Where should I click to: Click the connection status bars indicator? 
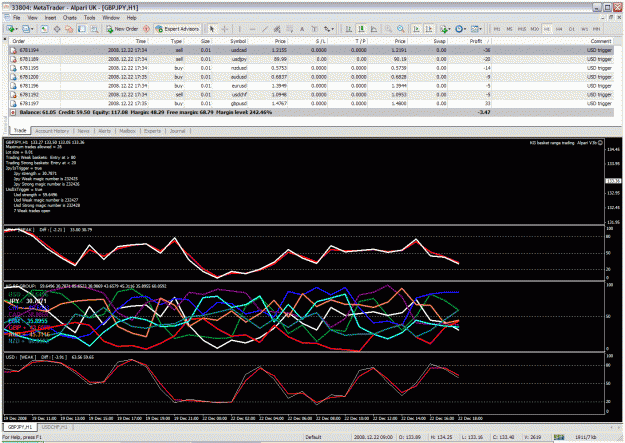559,437
